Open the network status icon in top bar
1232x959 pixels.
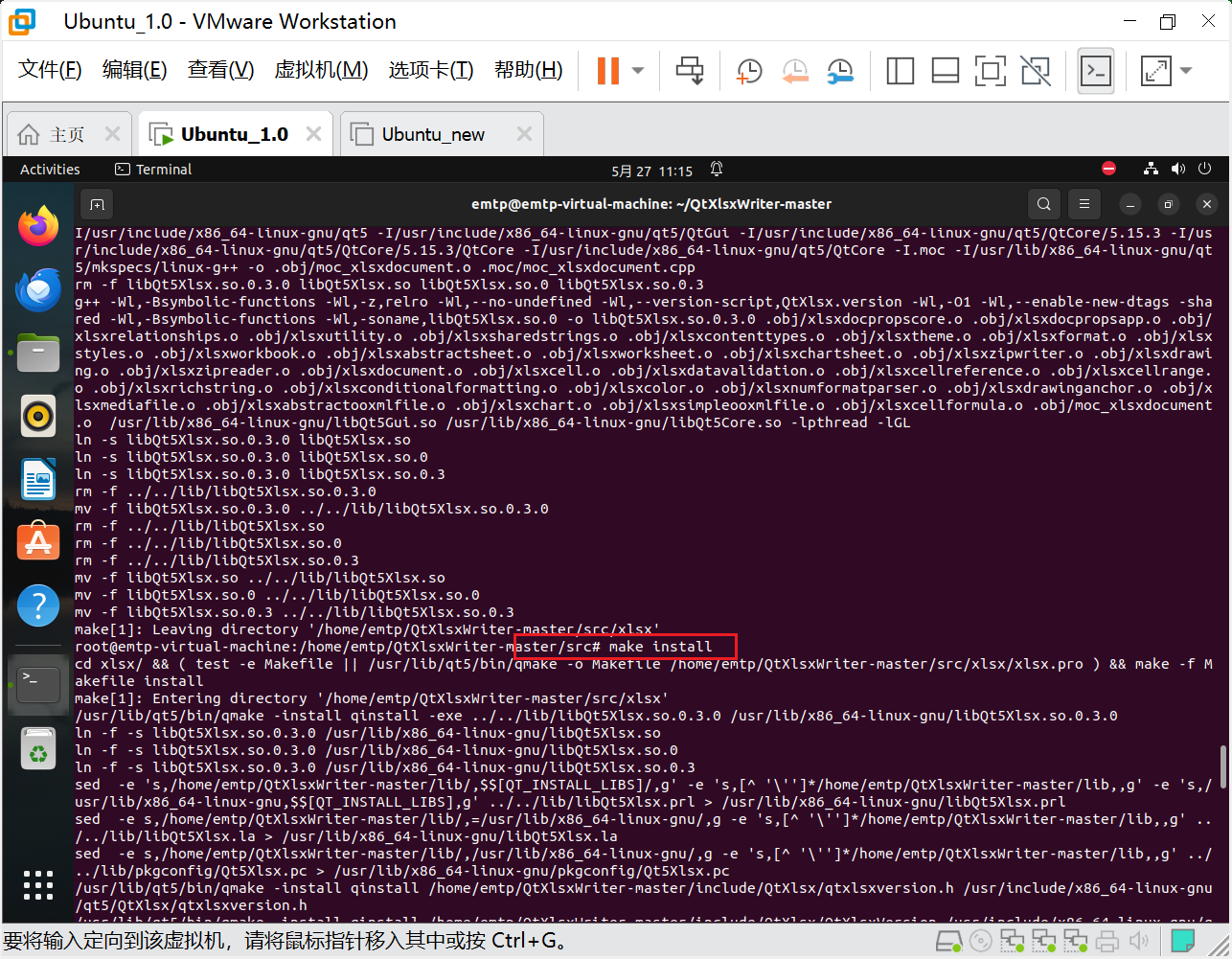pyautogui.click(x=1151, y=169)
